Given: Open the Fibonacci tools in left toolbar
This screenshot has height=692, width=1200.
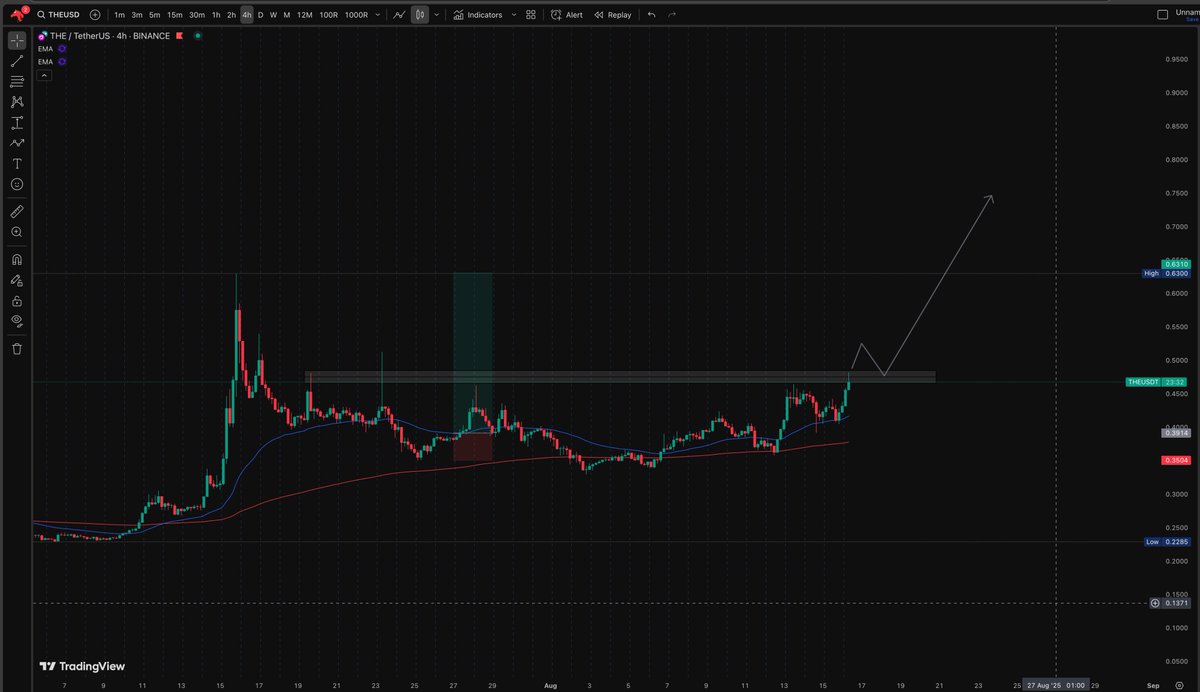Looking at the screenshot, I should (x=17, y=81).
